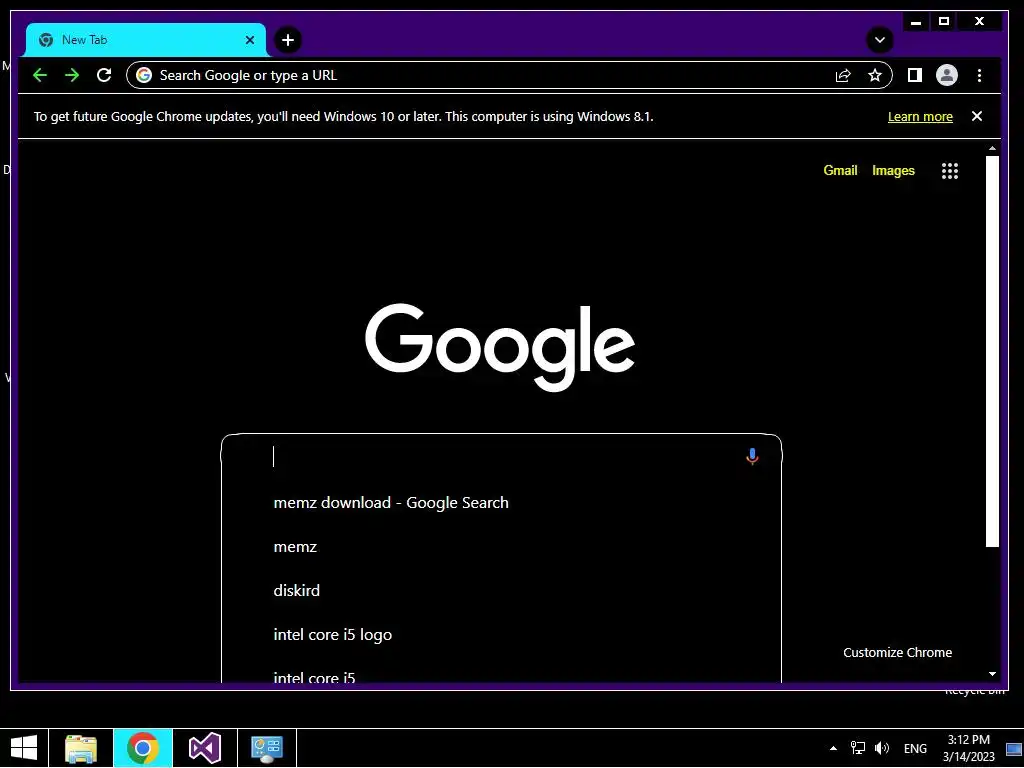Open the Google apps grid
The width and height of the screenshot is (1024, 768).
coord(950,171)
